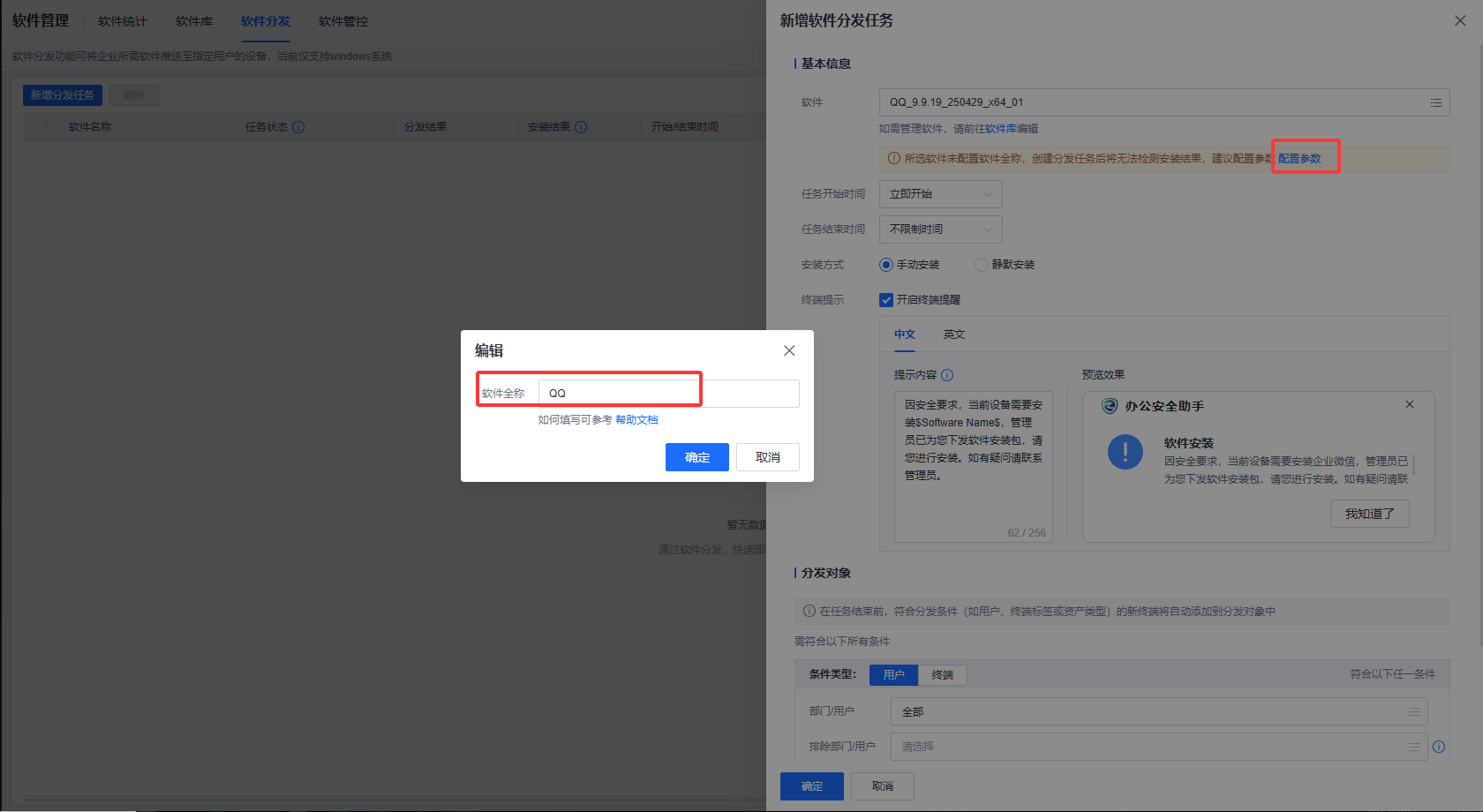Close the 编辑 dialog with X icon

(x=789, y=350)
